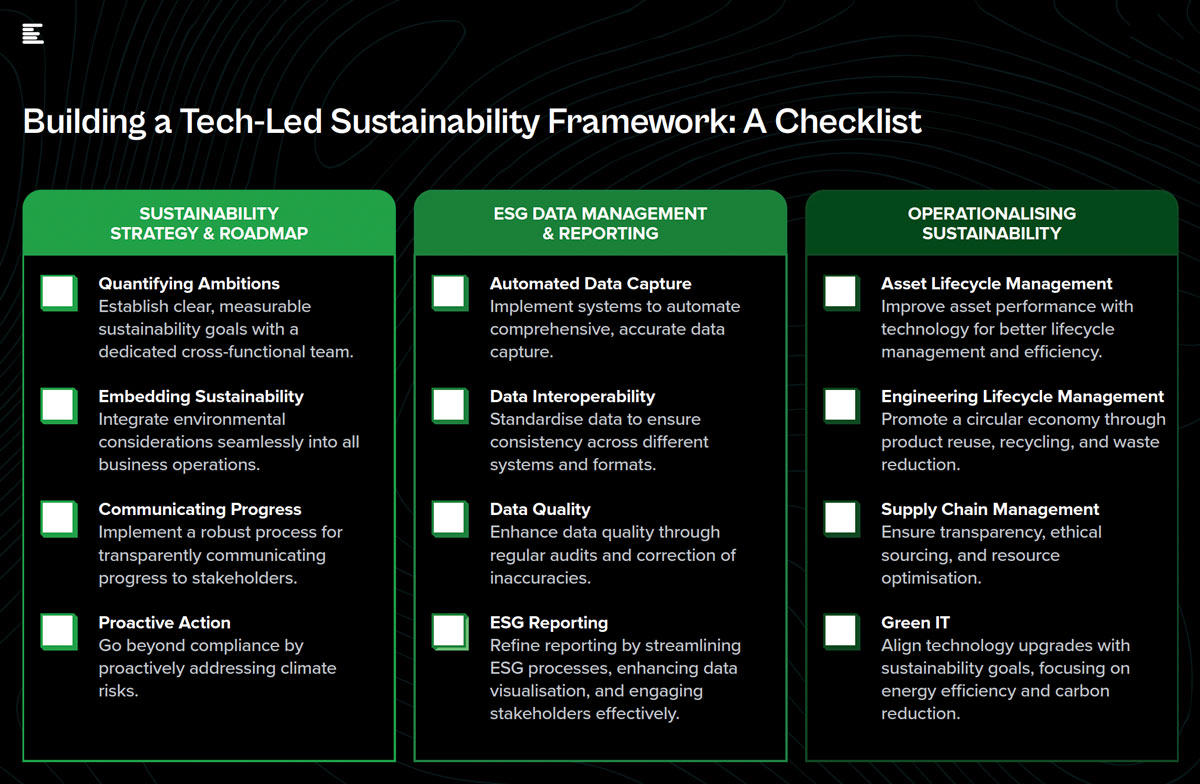Check the Proactive Action box
This screenshot has width=1200, height=784.
59,632
